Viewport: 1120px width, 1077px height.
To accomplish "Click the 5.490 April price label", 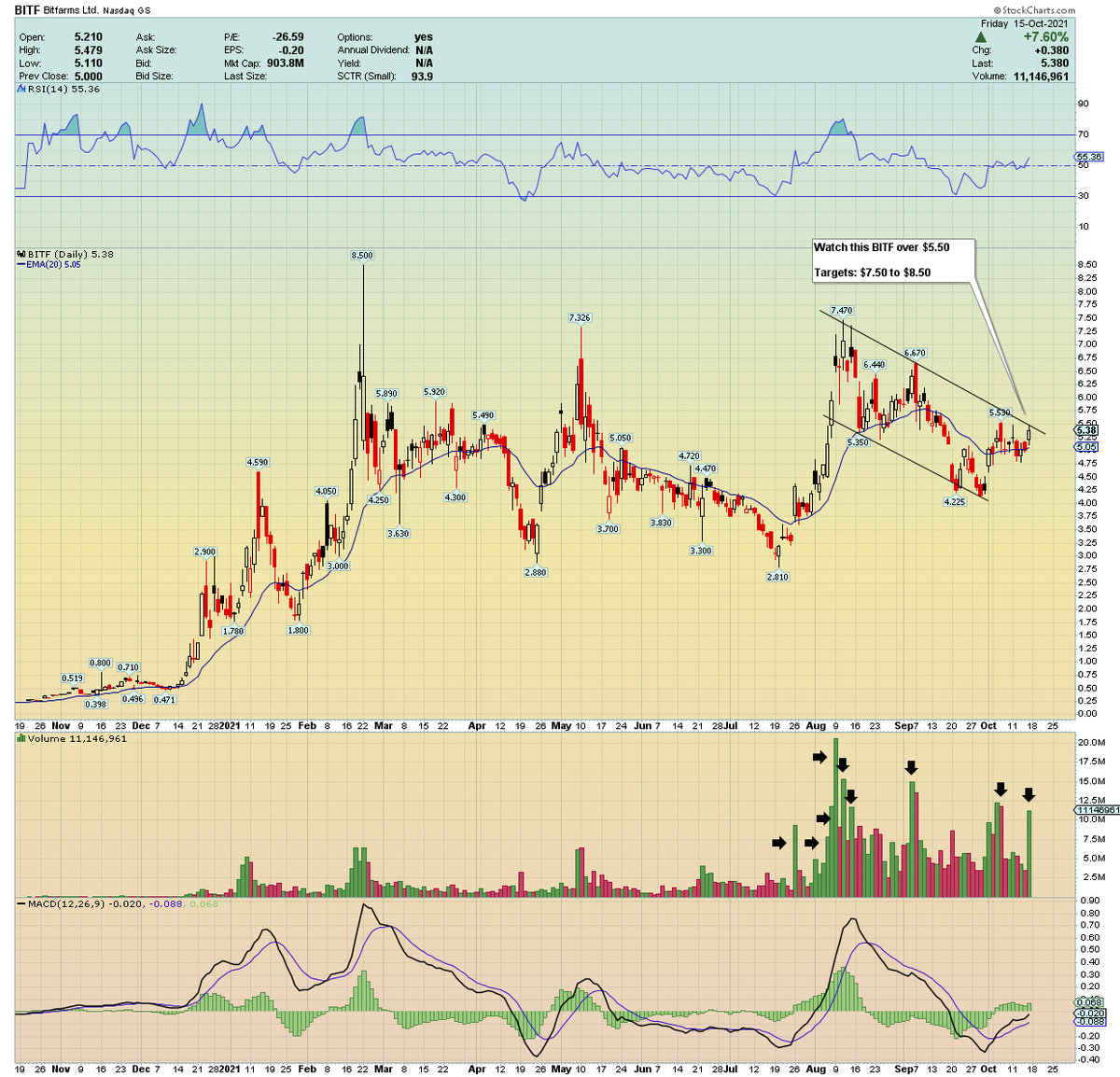I will coord(483,414).
